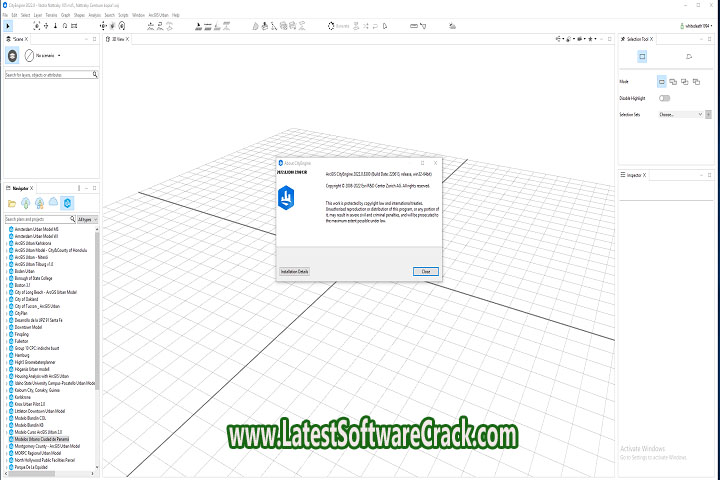Screen dimensions: 720x480
Task: Click the star bookmarks icon in 3D view toolbar
Action: tap(591, 39)
